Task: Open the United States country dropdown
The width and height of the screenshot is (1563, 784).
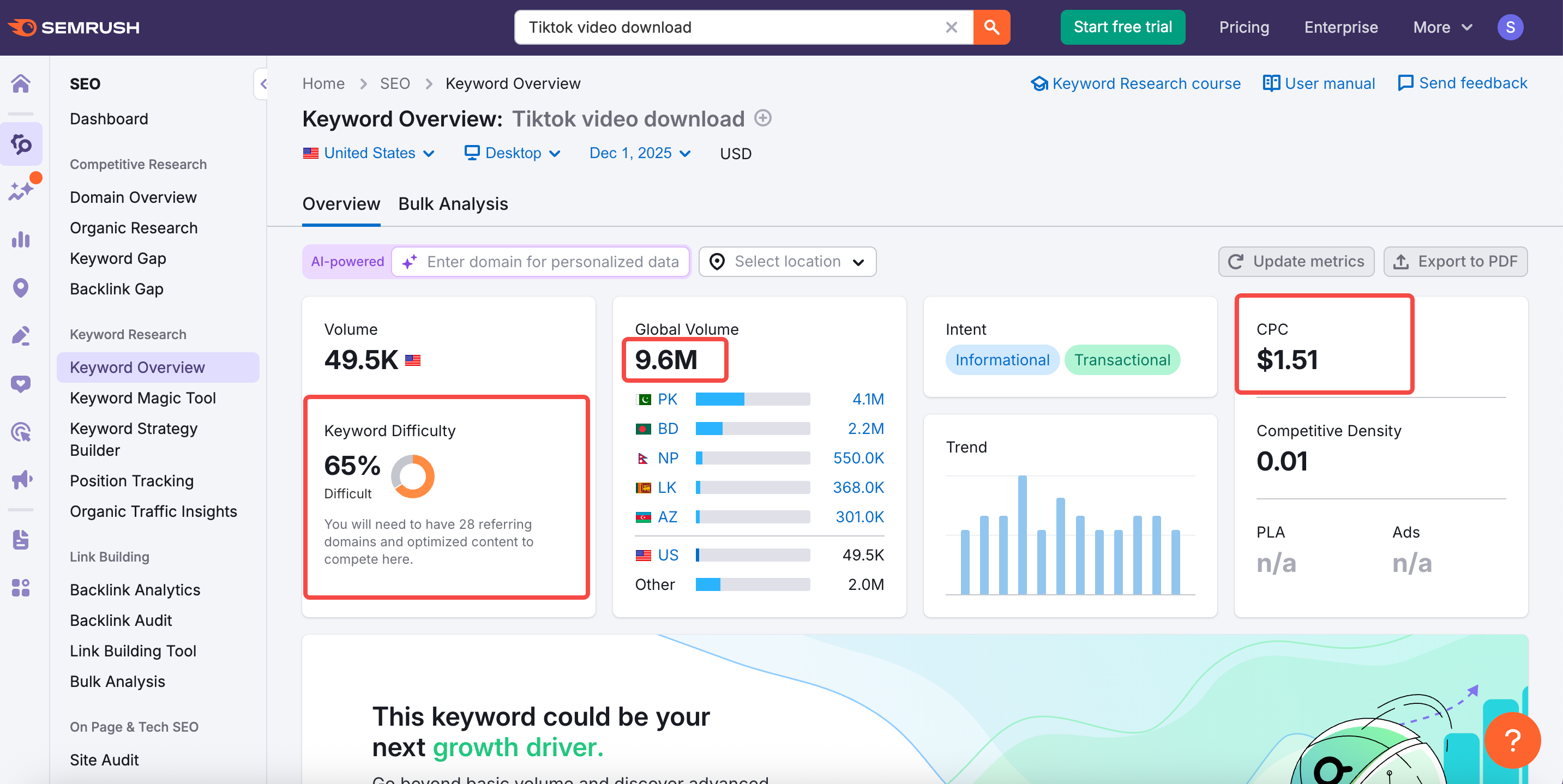Action: pos(369,153)
